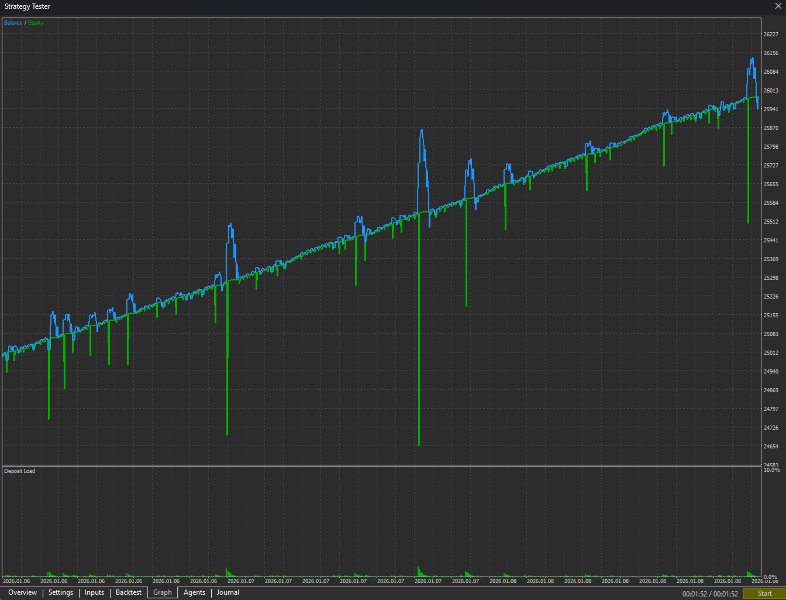
Task: Click the 25584 axis value
Action: [771, 203]
